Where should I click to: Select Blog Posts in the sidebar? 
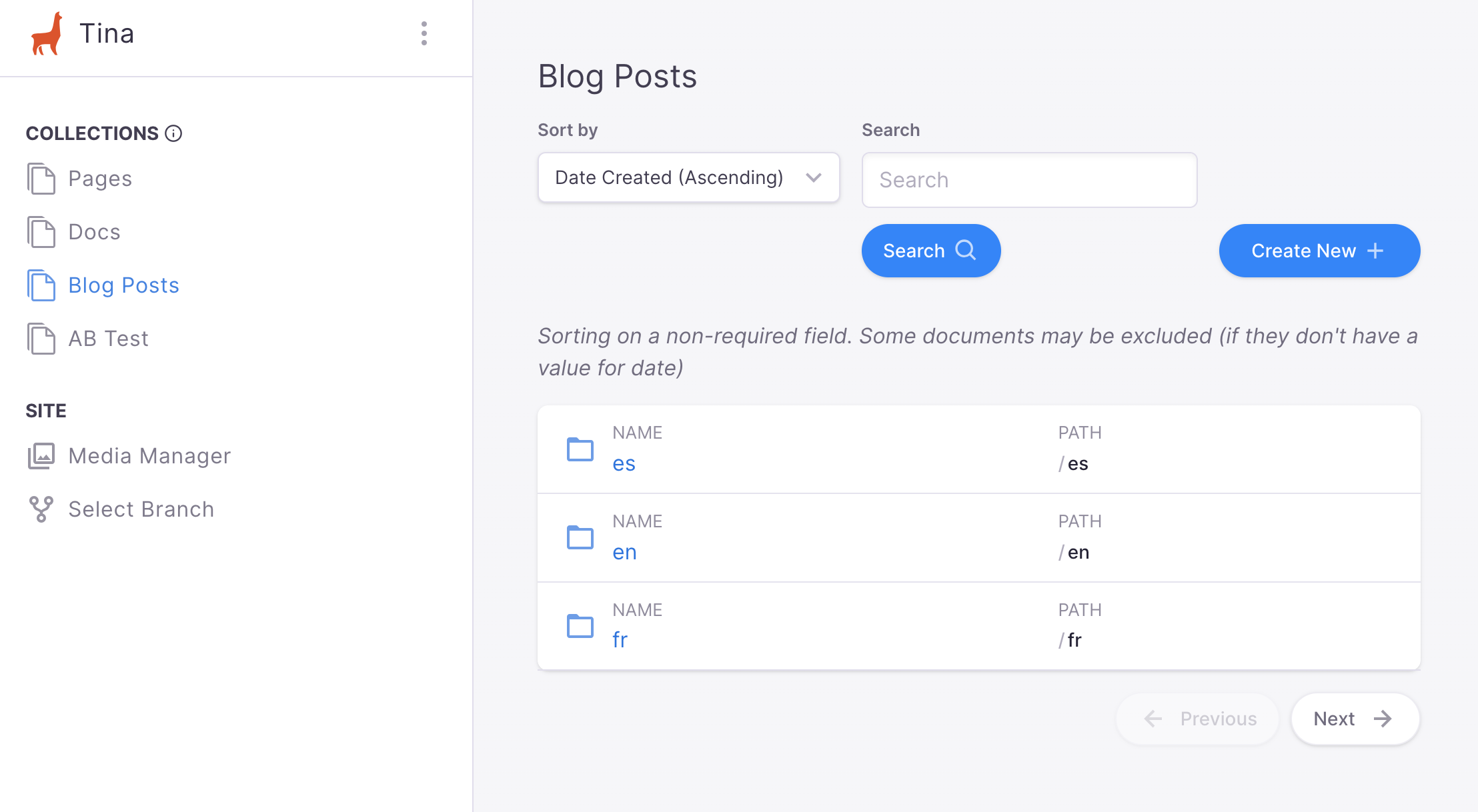click(x=123, y=285)
